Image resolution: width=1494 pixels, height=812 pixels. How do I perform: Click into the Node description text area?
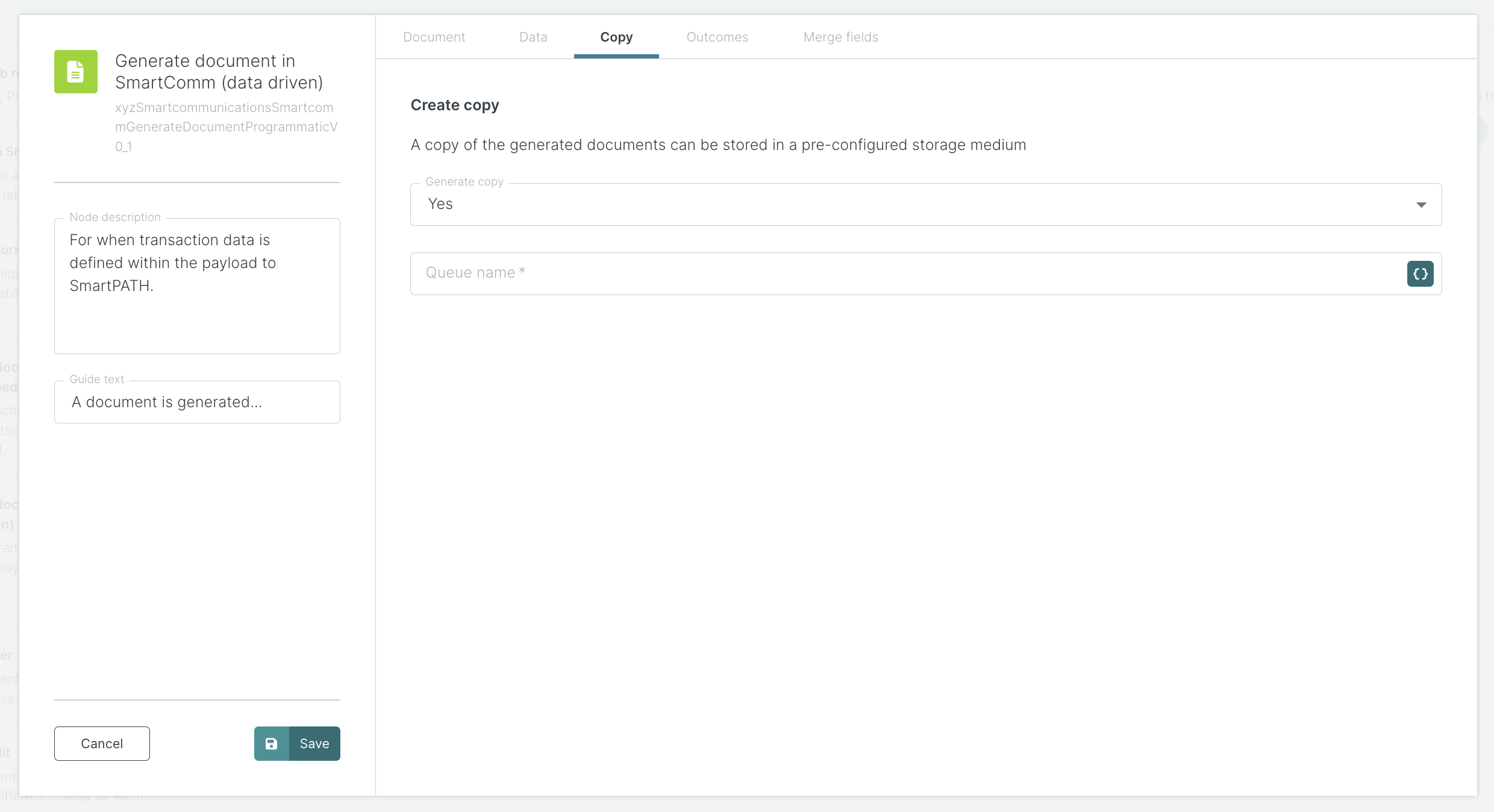click(197, 286)
